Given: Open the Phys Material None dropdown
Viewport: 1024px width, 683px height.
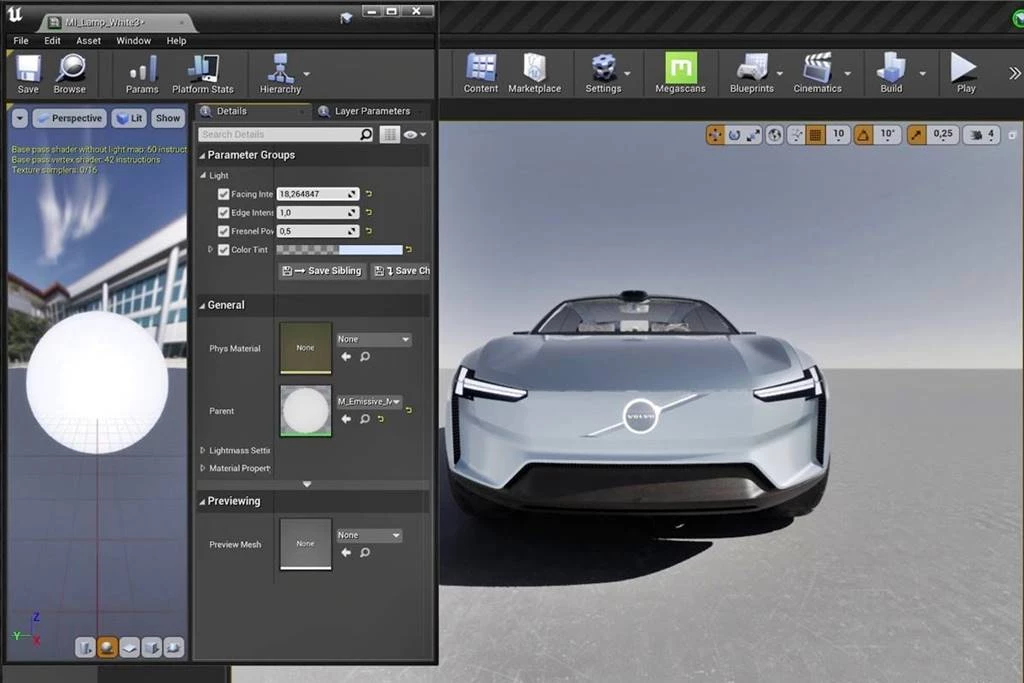Looking at the screenshot, I should click(x=373, y=340).
